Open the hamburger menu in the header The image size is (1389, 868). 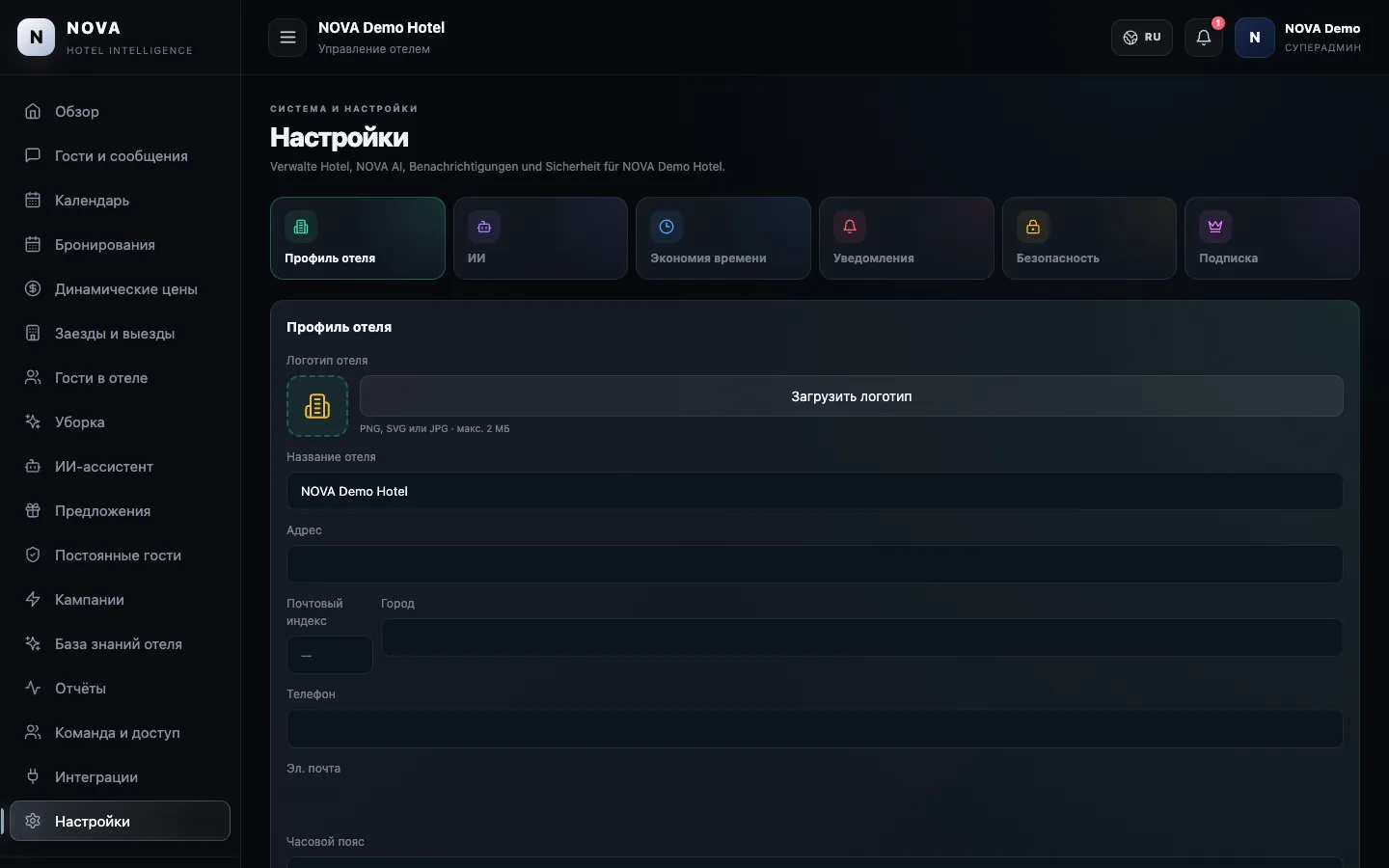click(x=287, y=38)
